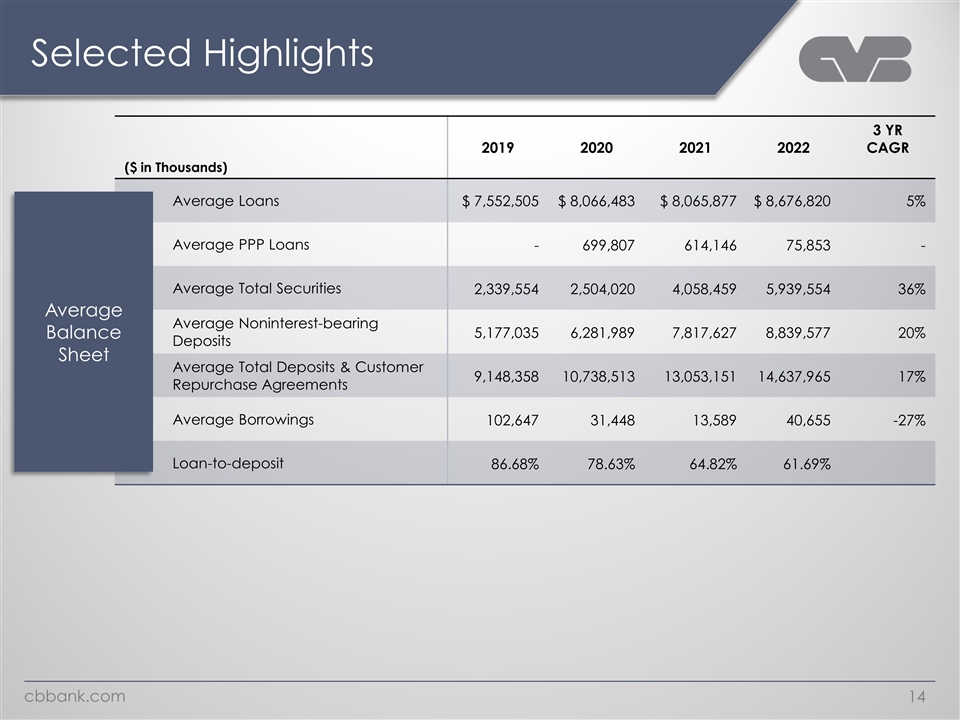Select the 2020 column header
The image size is (960, 720).
[x=596, y=148]
